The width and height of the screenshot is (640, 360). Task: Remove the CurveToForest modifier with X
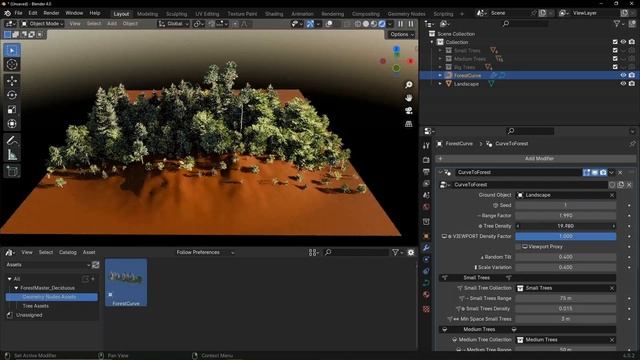click(x=620, y=173)
